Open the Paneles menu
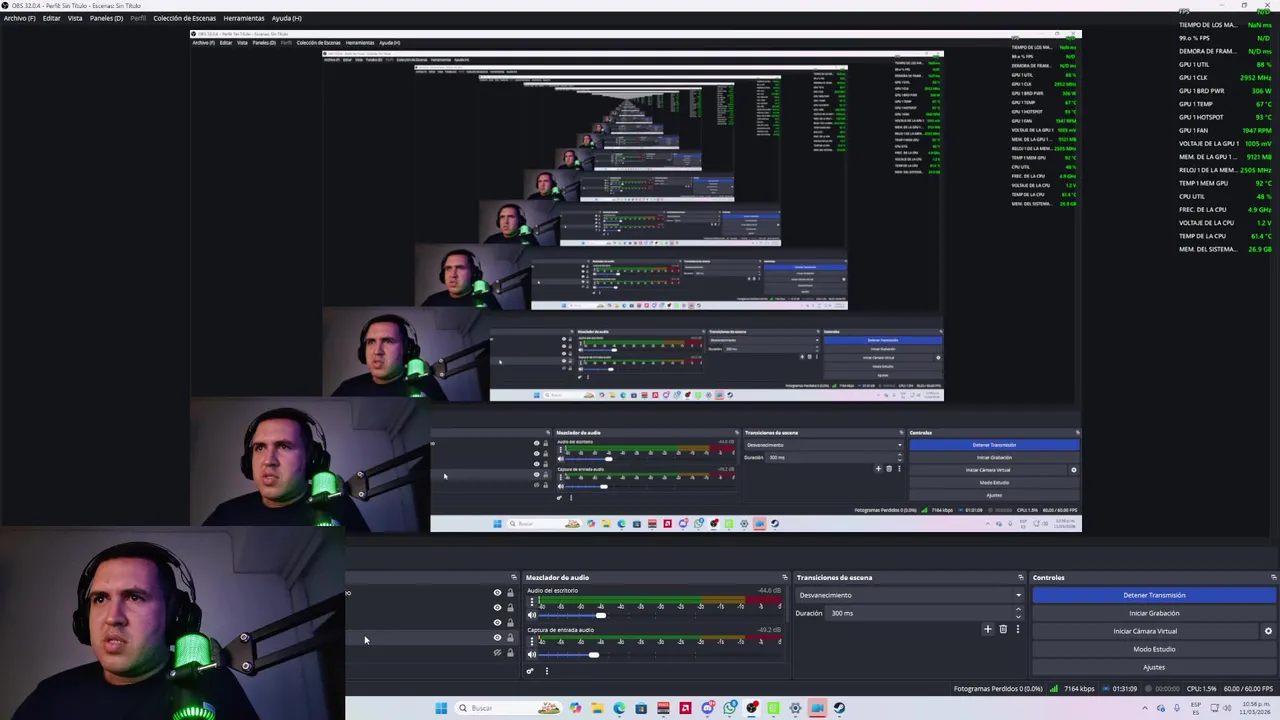Image resolution: width=1280 pixels, height=720 pixels. coord(106,18)
